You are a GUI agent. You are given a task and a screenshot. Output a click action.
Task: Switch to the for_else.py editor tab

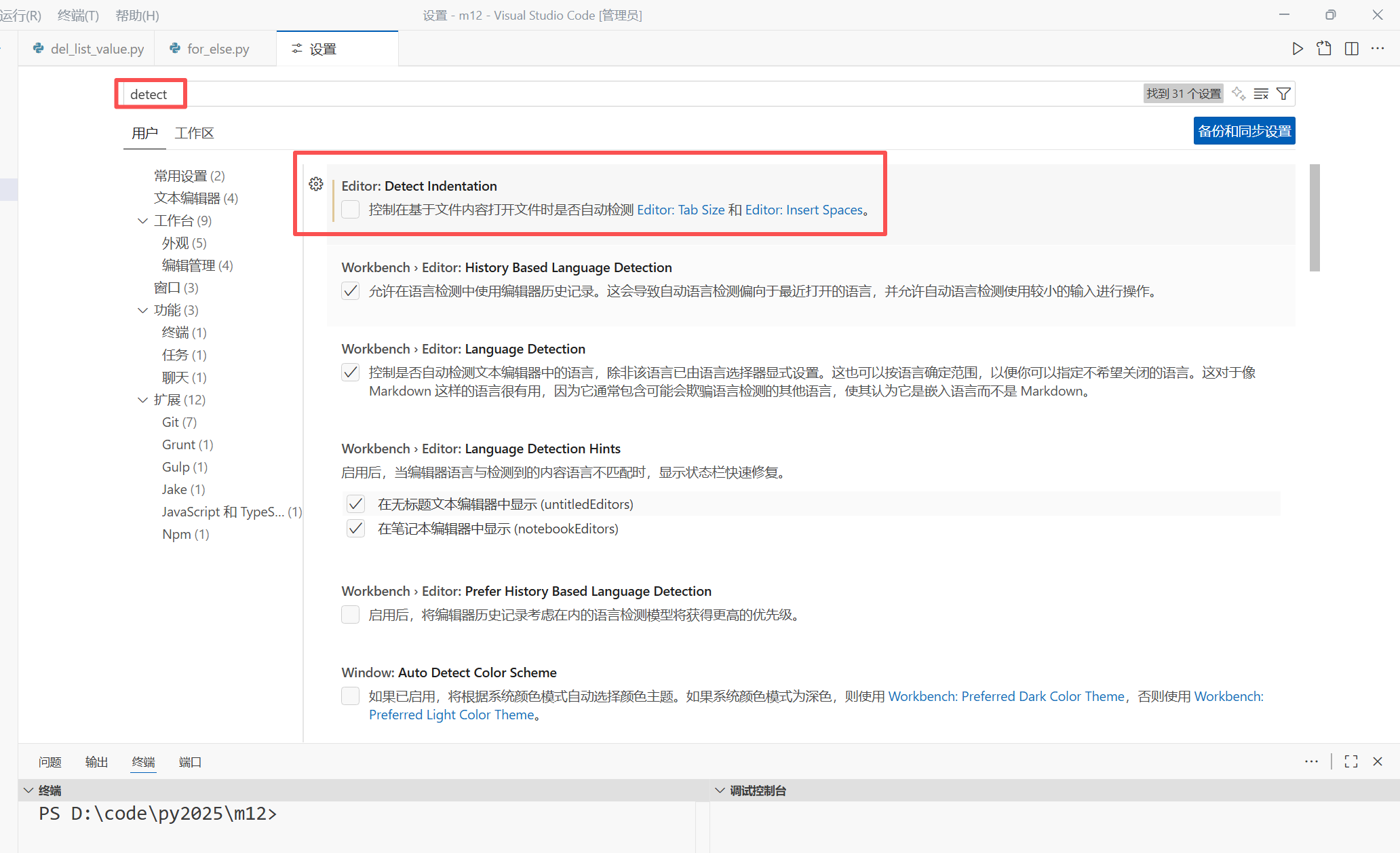pyautogui.click(x=217, y=49)
